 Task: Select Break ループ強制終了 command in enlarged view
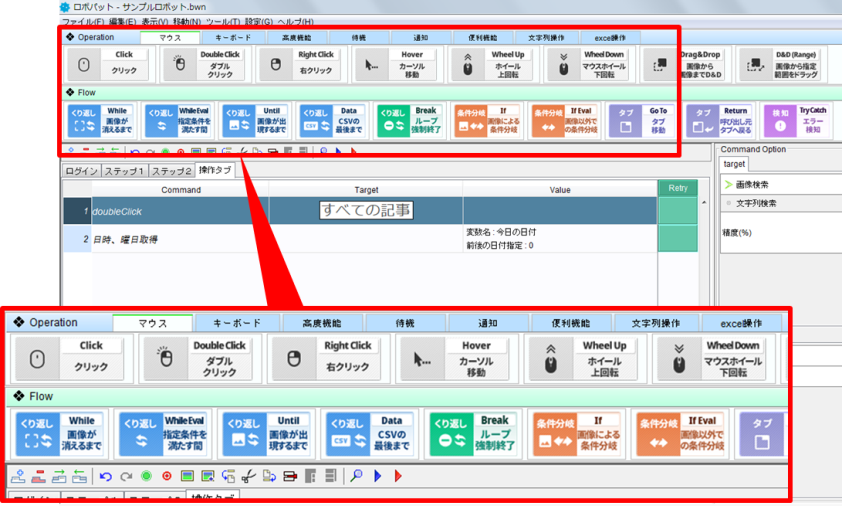tap(473, 434)
